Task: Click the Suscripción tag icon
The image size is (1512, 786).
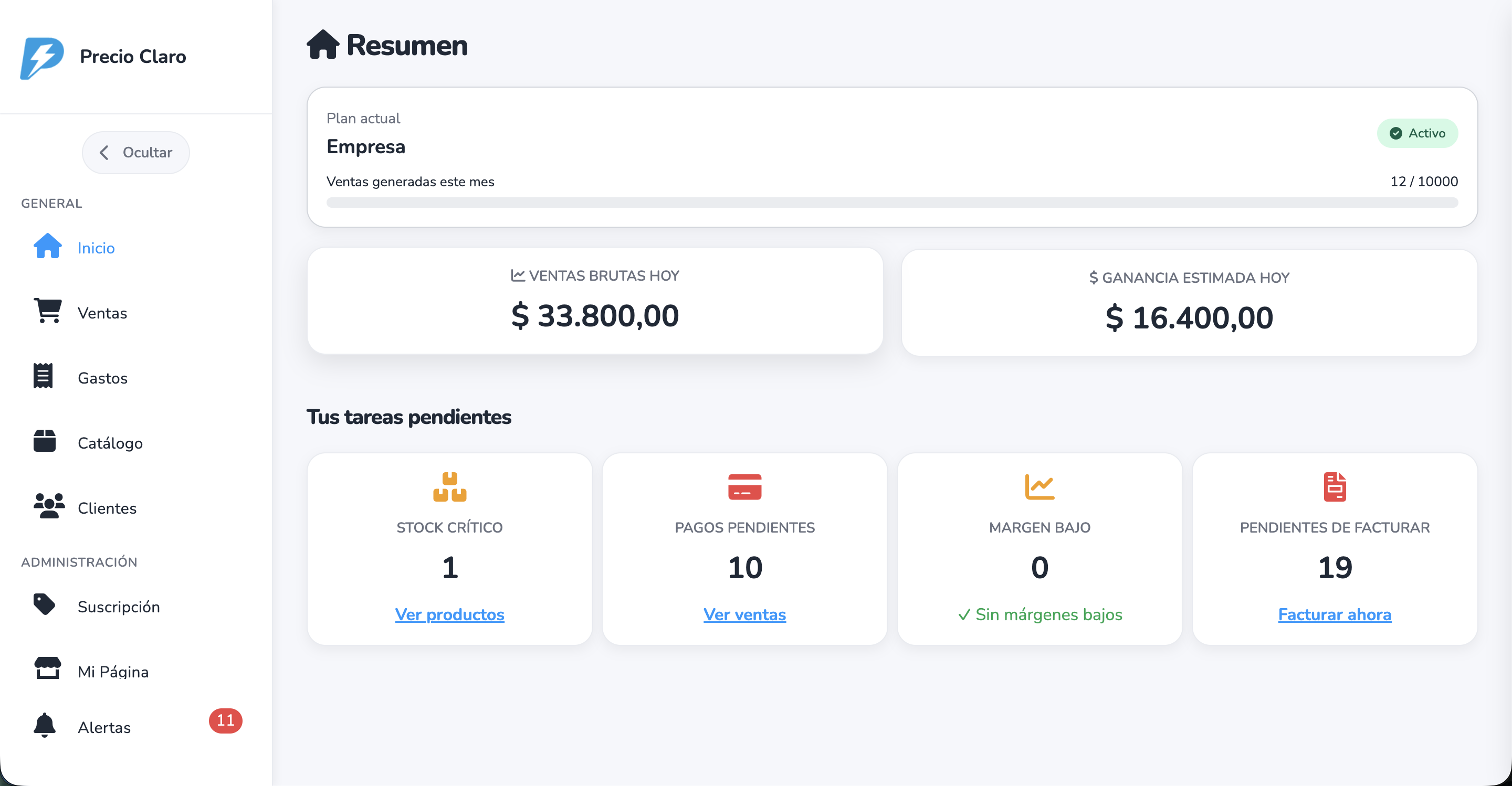Action: pos(44,604)
